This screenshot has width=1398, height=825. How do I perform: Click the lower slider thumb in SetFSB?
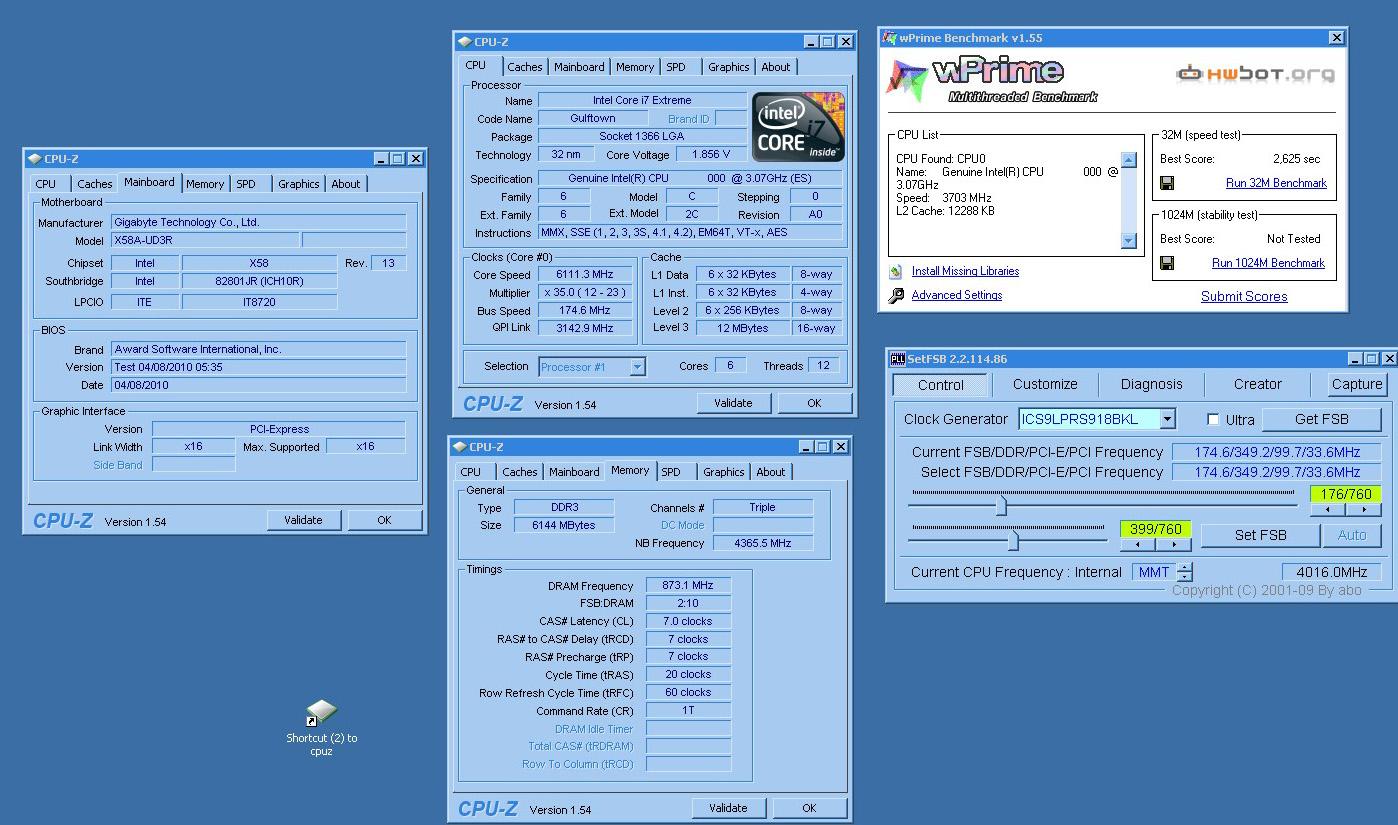pos(1013,540)
